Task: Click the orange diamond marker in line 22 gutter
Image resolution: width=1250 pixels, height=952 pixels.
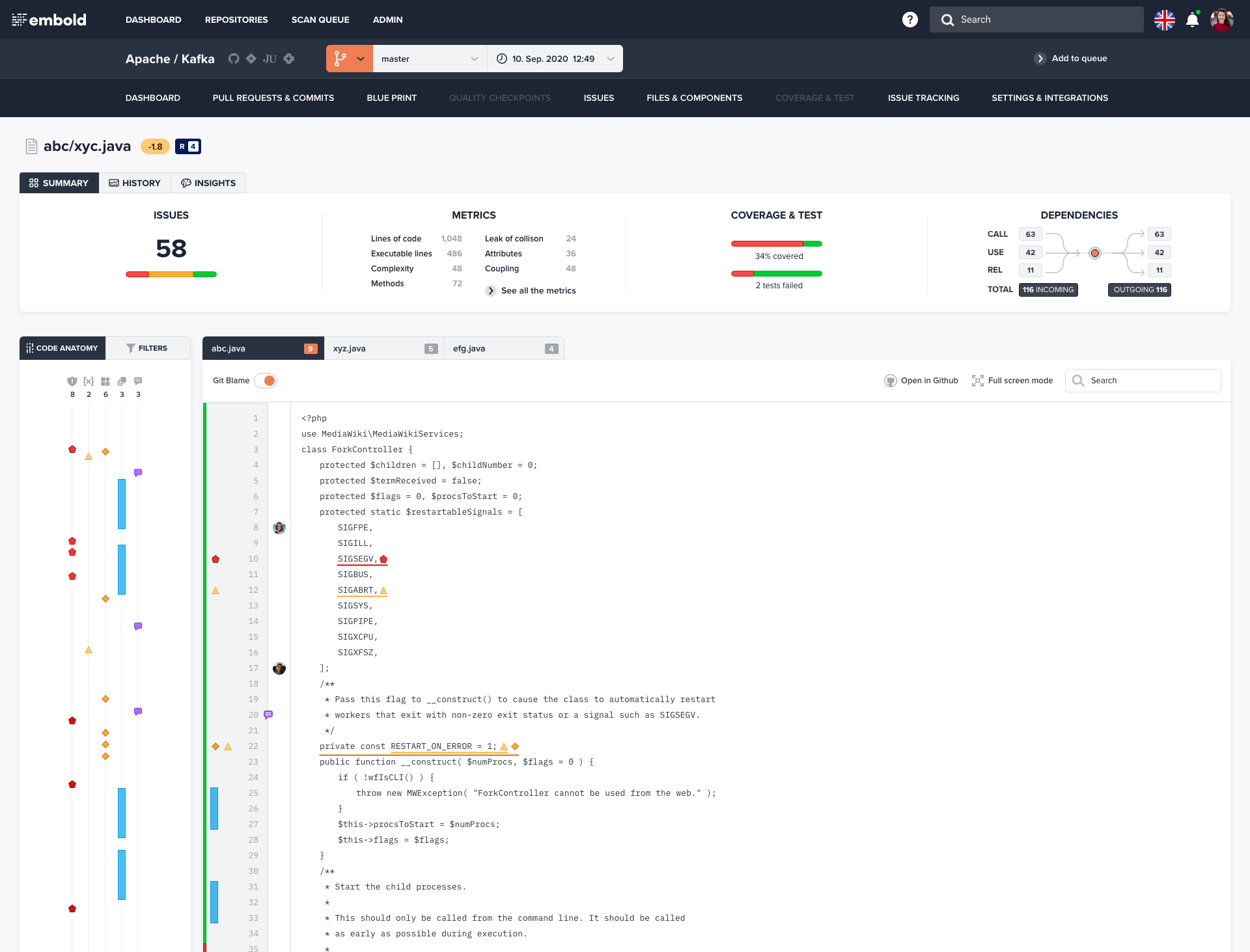Action: 215,746
